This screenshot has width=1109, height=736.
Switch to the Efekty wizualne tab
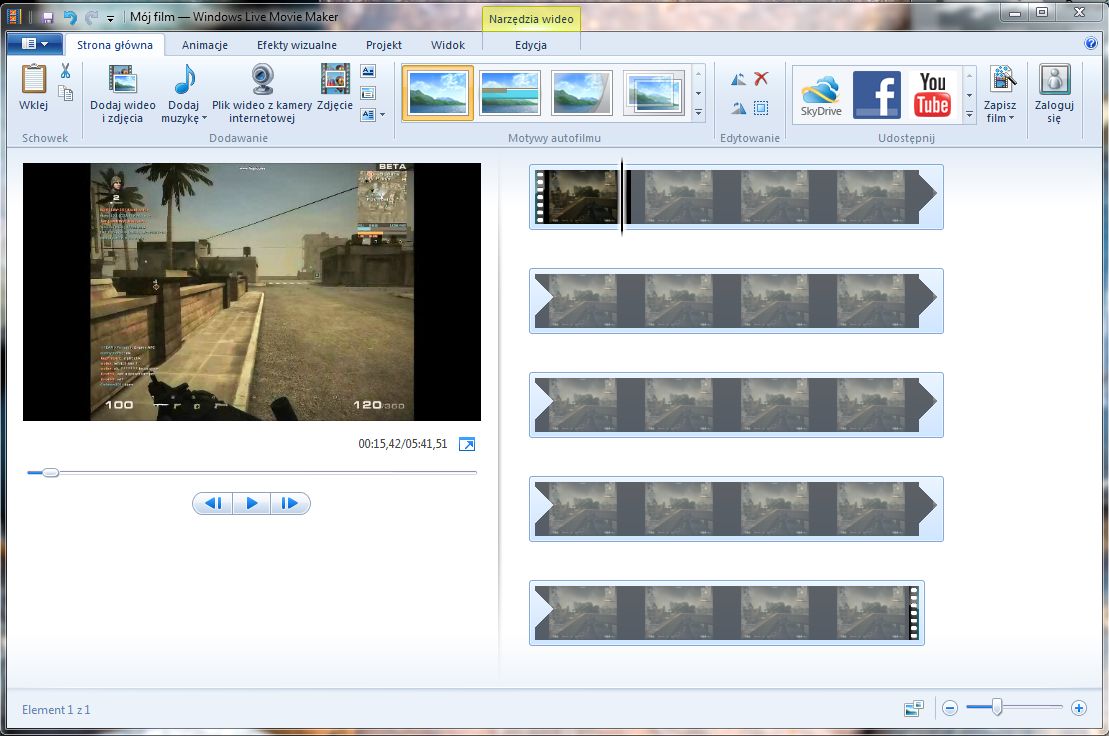(x=296, y=45)
